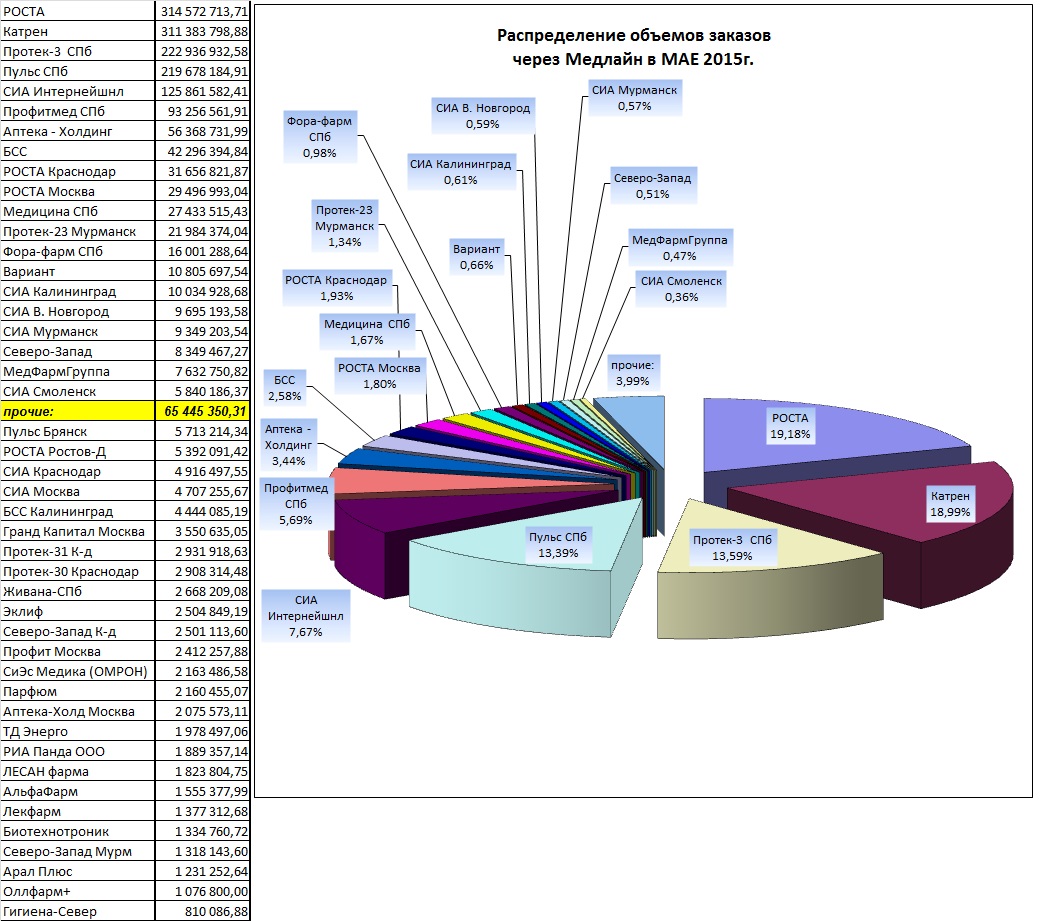Image resolution: width=1040 pixels, height=921 pixels.
Task: Click the Оллфарм+ table cell
Action: (x=78, y=891)
